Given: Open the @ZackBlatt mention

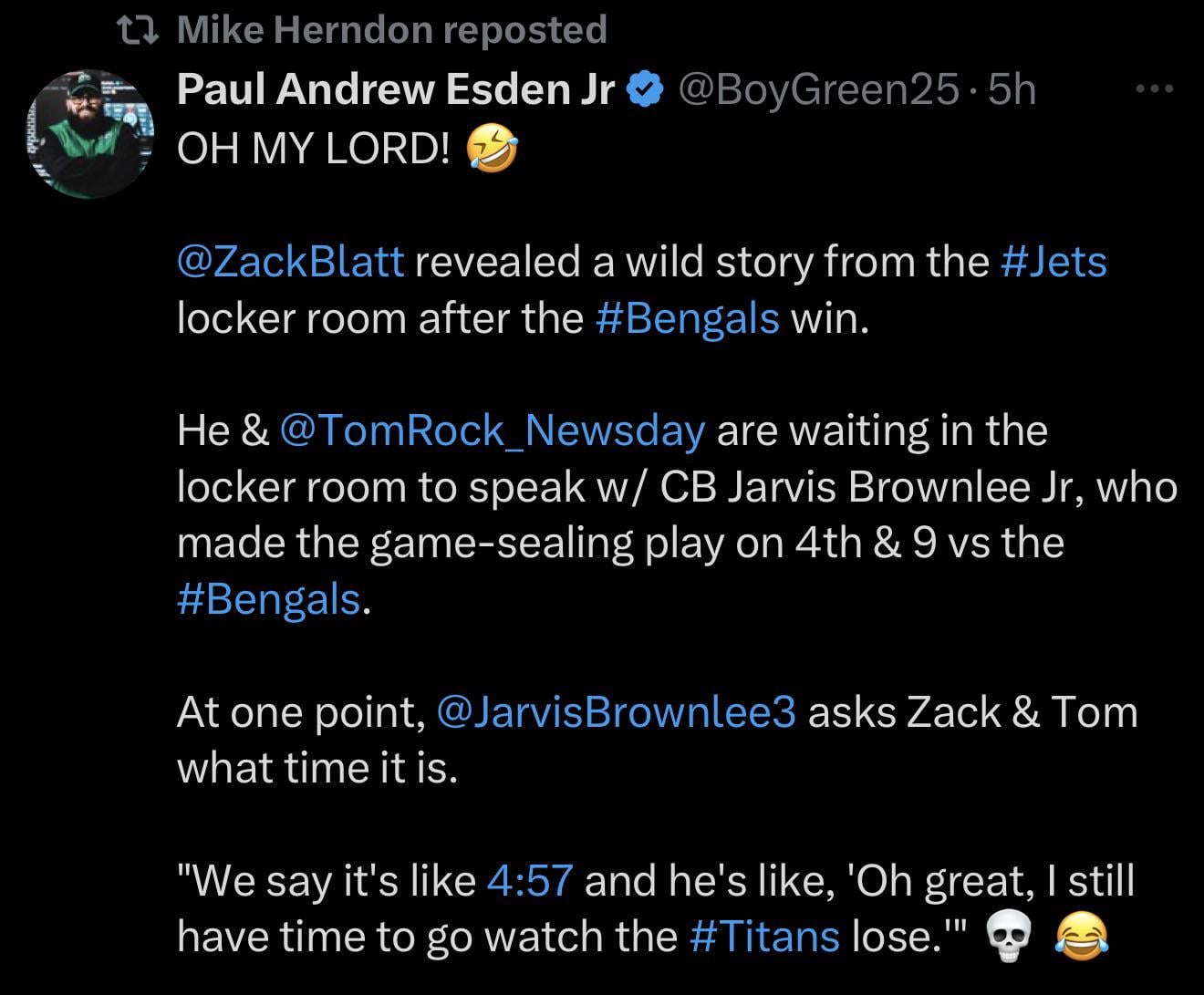Looking at the screenshot, I should tap(290, 262).
